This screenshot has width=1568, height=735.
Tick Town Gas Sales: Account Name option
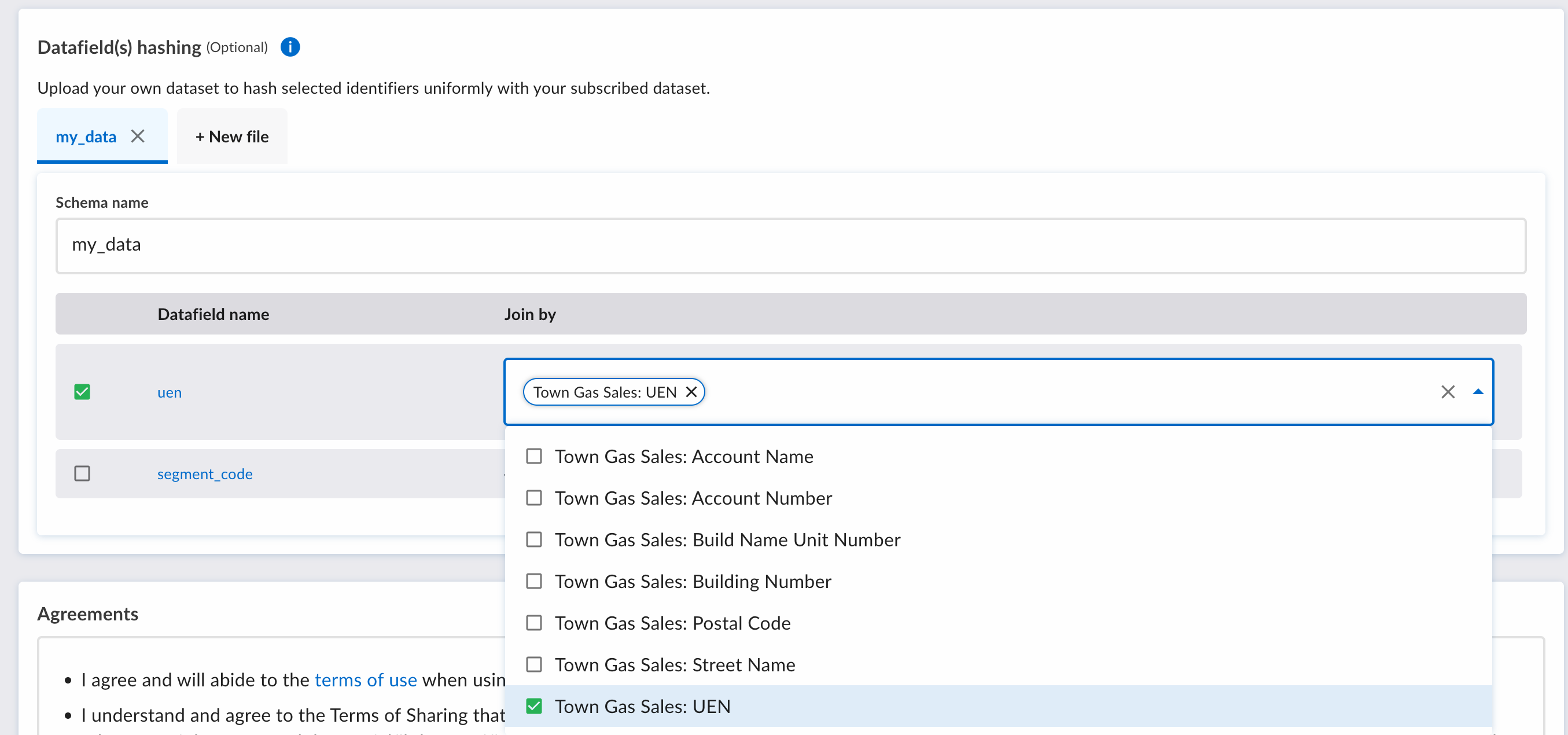pos(534,456)
